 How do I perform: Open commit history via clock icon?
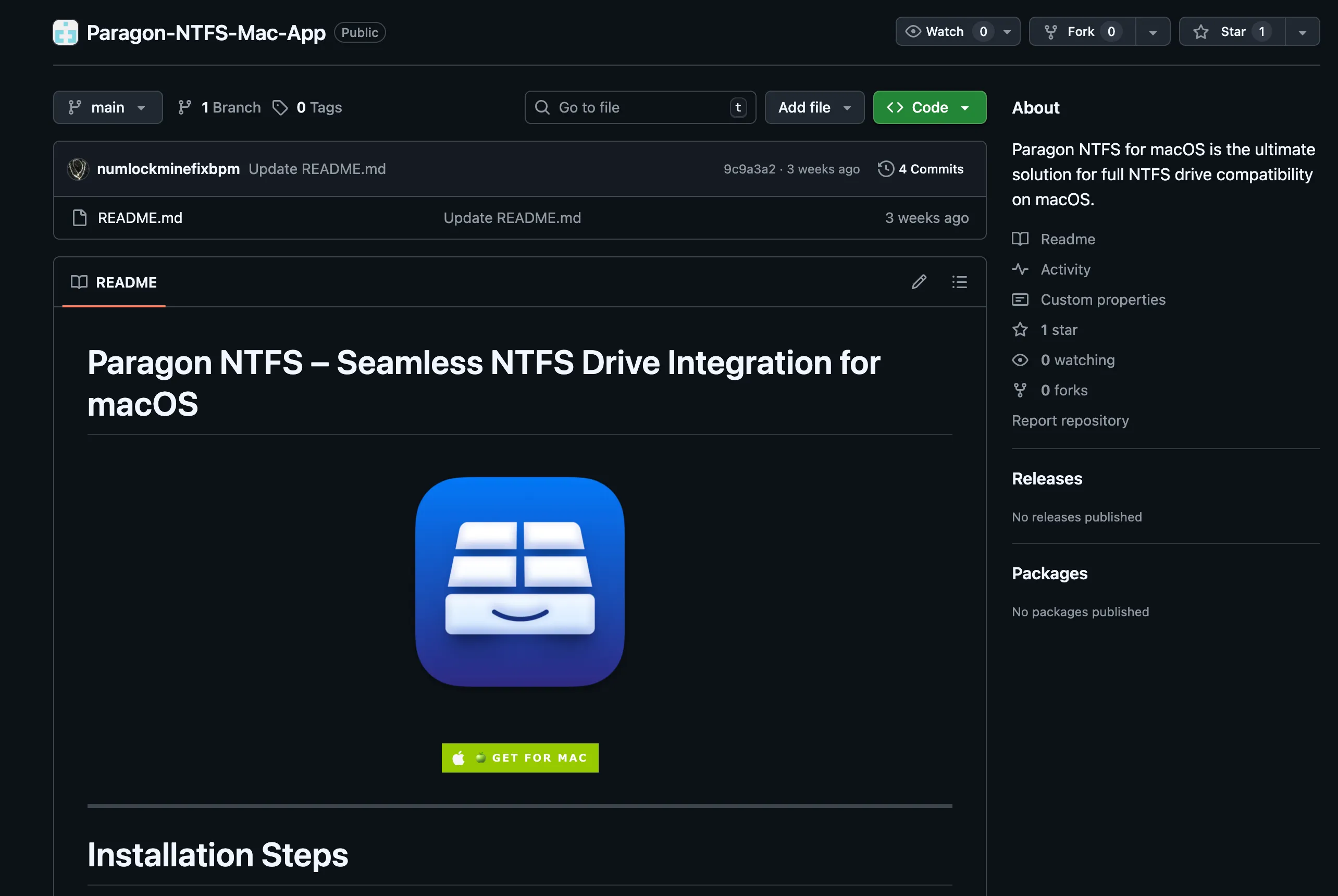pyautogui.click(x=885, y=169)
